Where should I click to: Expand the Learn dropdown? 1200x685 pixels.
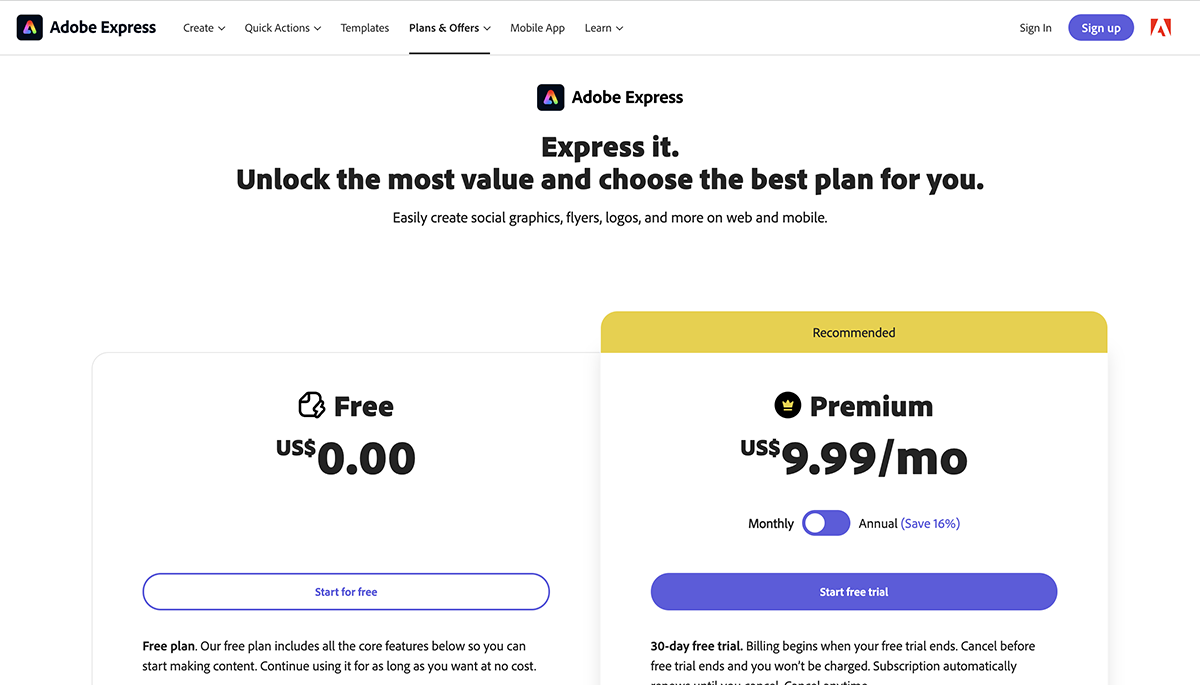pyautogui.click(x=603, y=27)
